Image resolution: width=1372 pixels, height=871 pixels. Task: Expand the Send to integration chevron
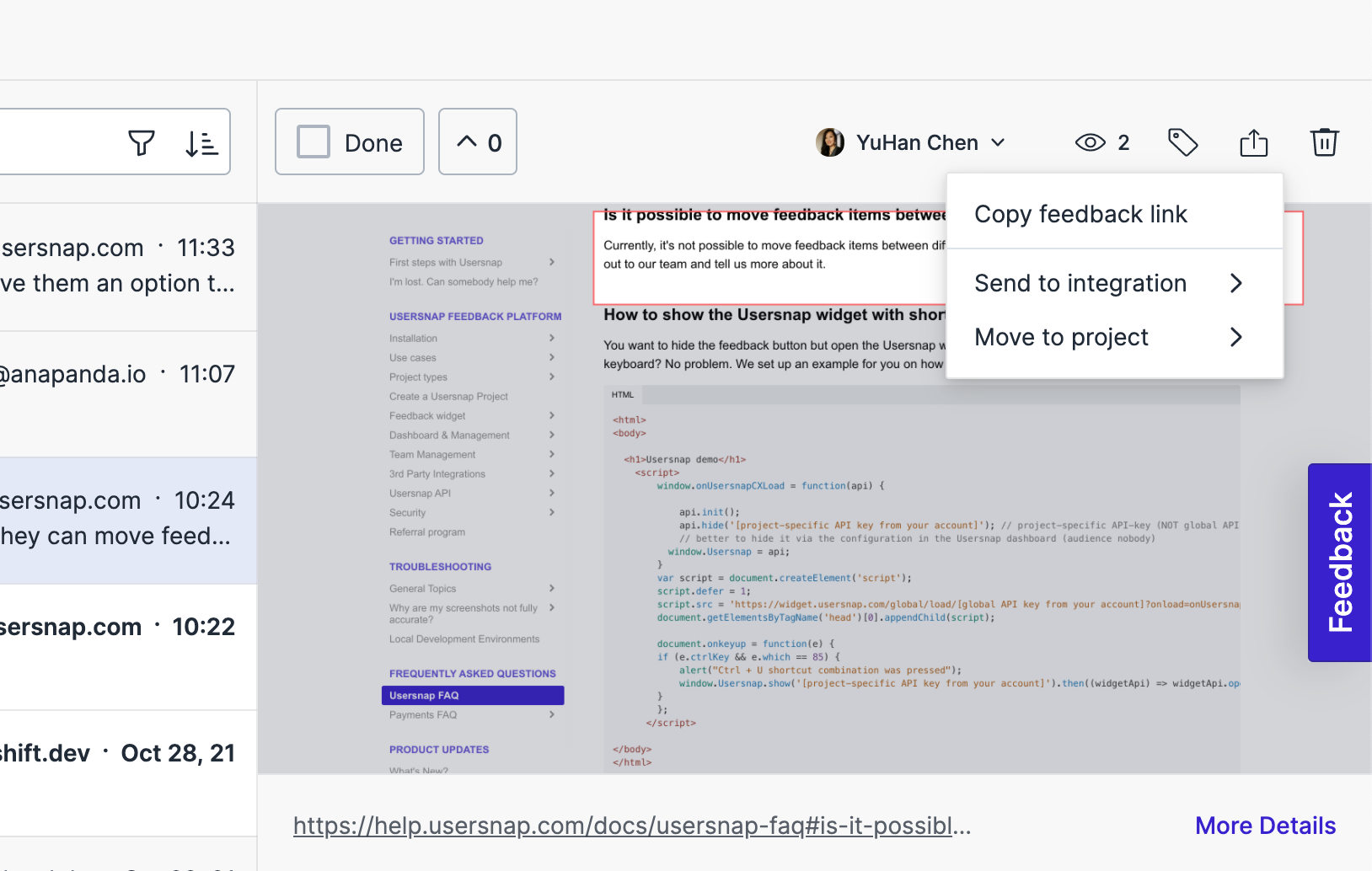coord(1235,283)
